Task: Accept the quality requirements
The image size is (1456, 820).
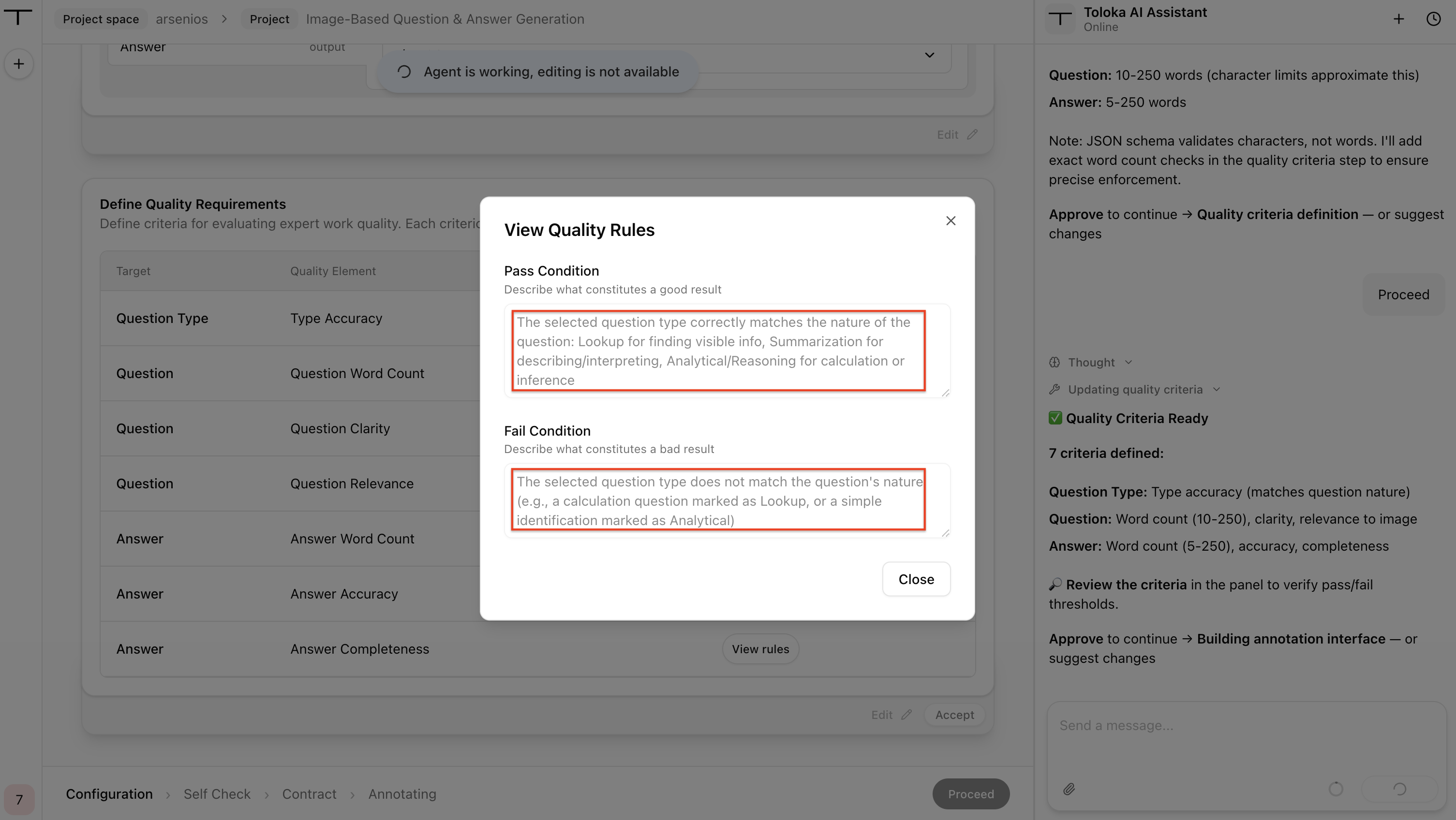Action: 954,715
